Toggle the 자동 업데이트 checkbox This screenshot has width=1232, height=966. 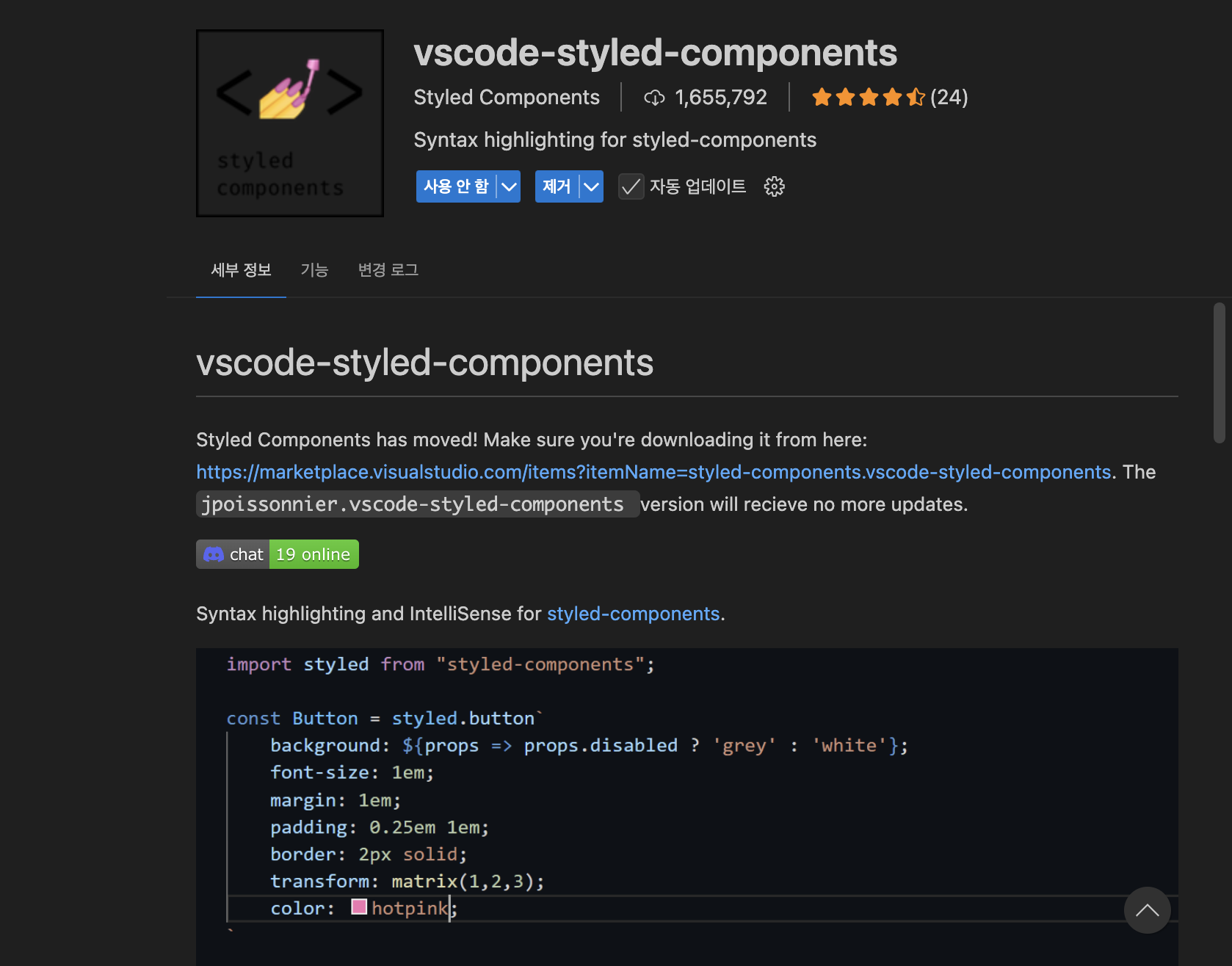(631, 186)
